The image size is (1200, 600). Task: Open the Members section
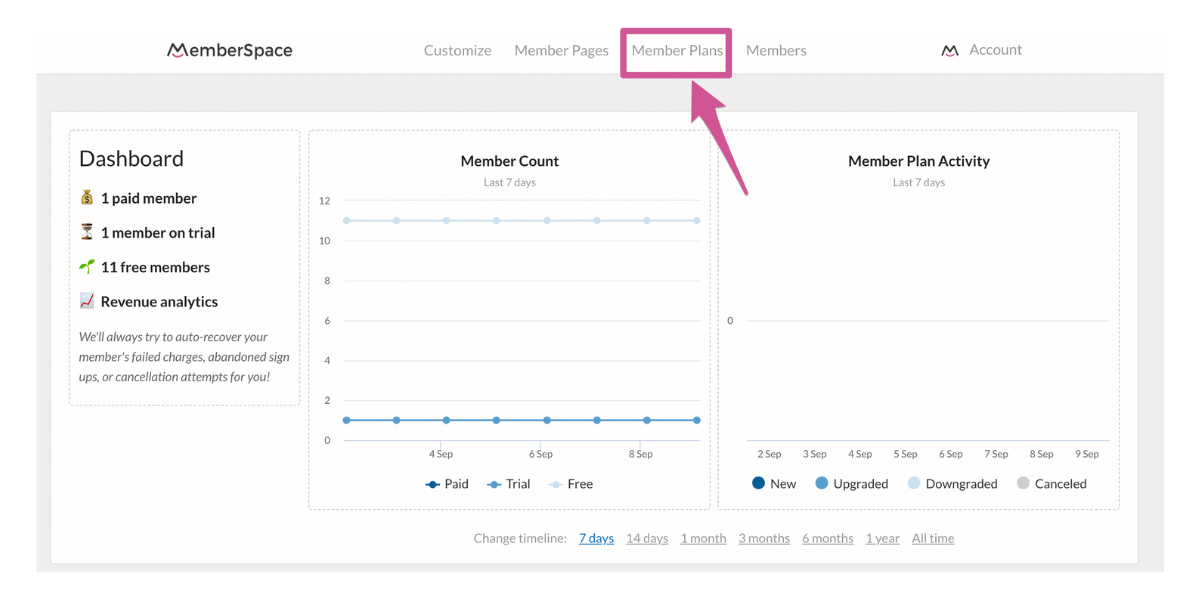point(776,50)
